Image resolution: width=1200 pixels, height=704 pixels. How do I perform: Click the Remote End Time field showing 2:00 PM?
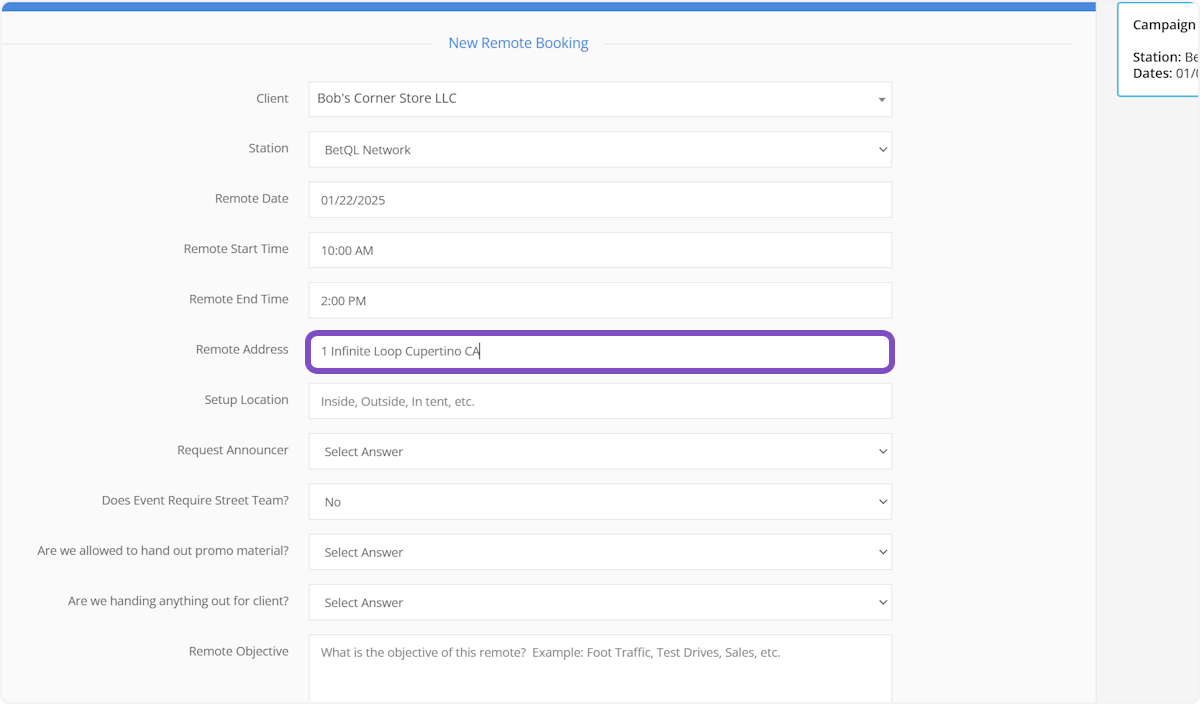(x=599, y=300)
